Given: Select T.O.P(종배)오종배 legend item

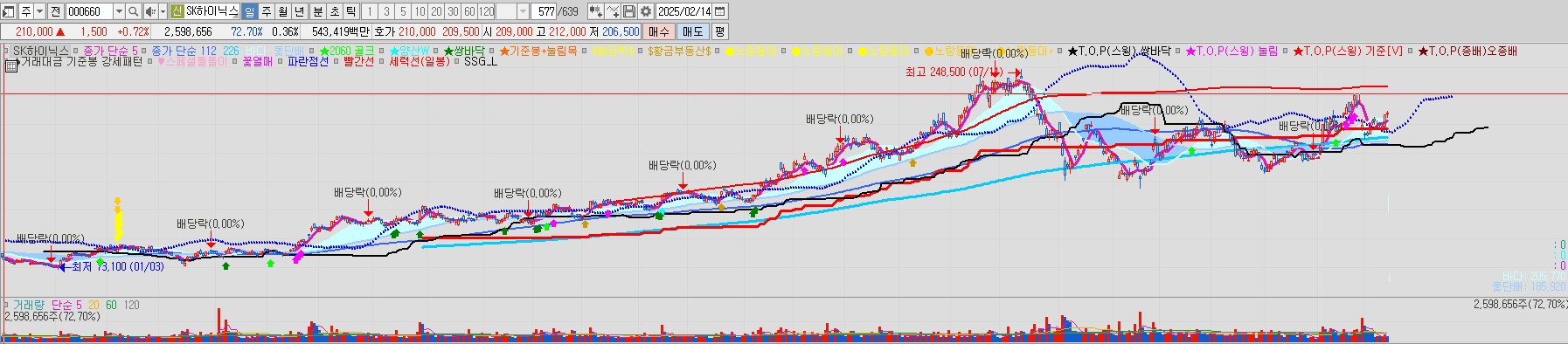Looking at the screenshot, I should [x=1467, y=52].
